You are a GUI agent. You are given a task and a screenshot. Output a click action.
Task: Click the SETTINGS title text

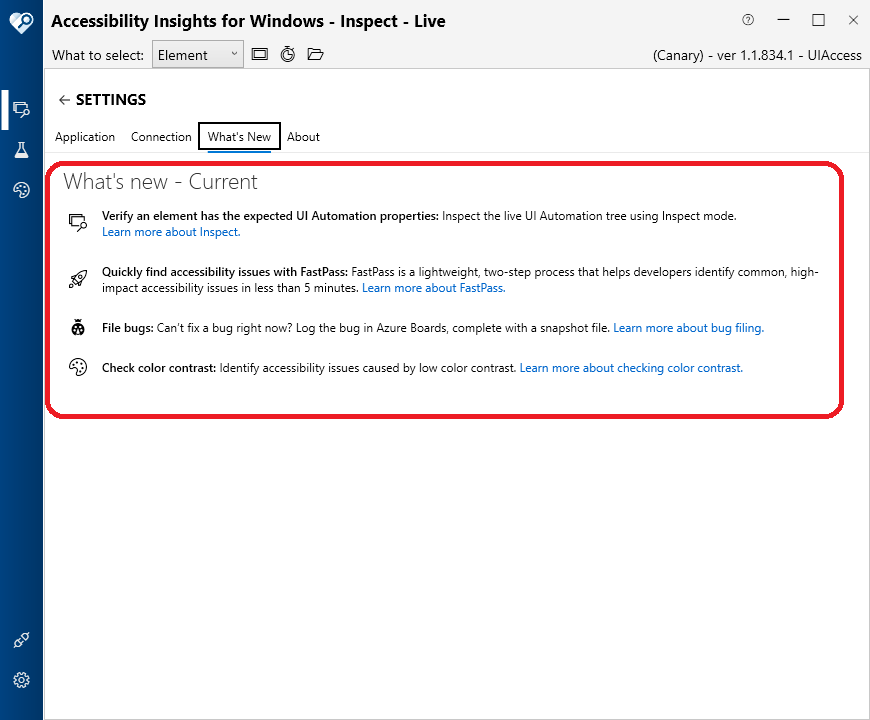[111, 100]
